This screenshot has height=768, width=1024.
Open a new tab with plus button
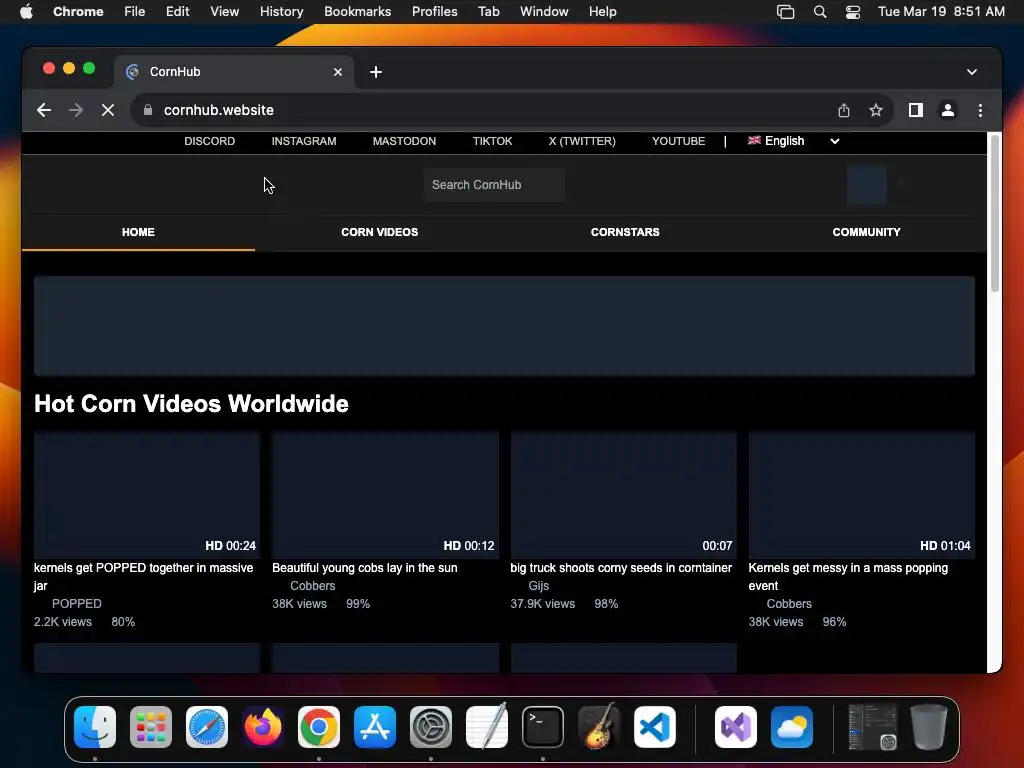coord(376,72)
